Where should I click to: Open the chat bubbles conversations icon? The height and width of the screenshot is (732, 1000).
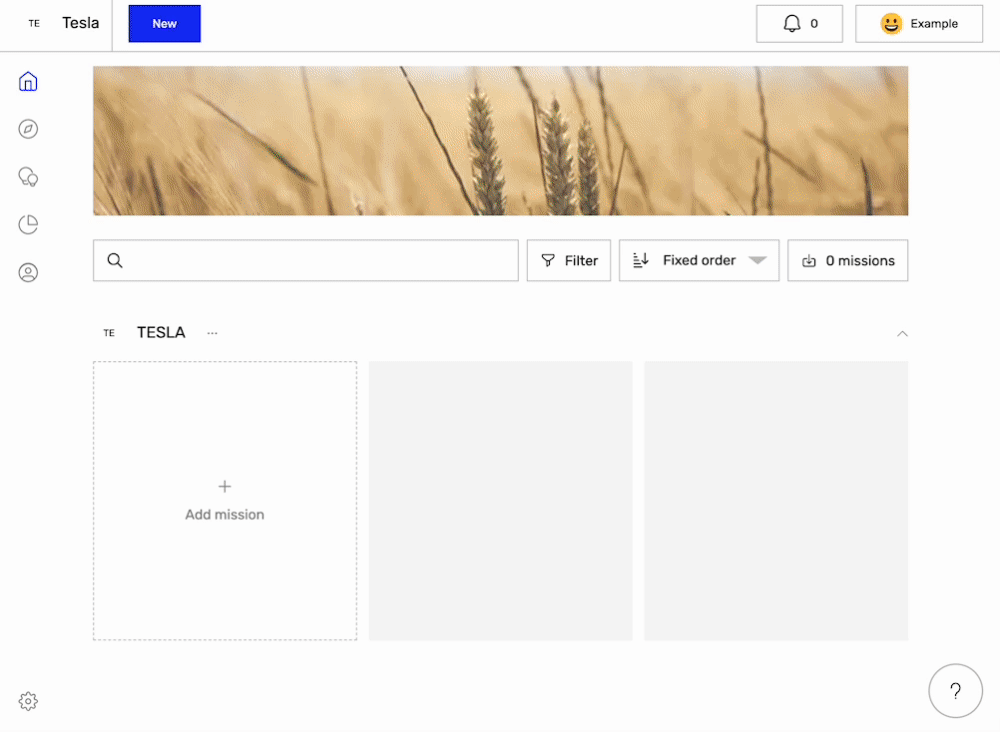(28, 177)
